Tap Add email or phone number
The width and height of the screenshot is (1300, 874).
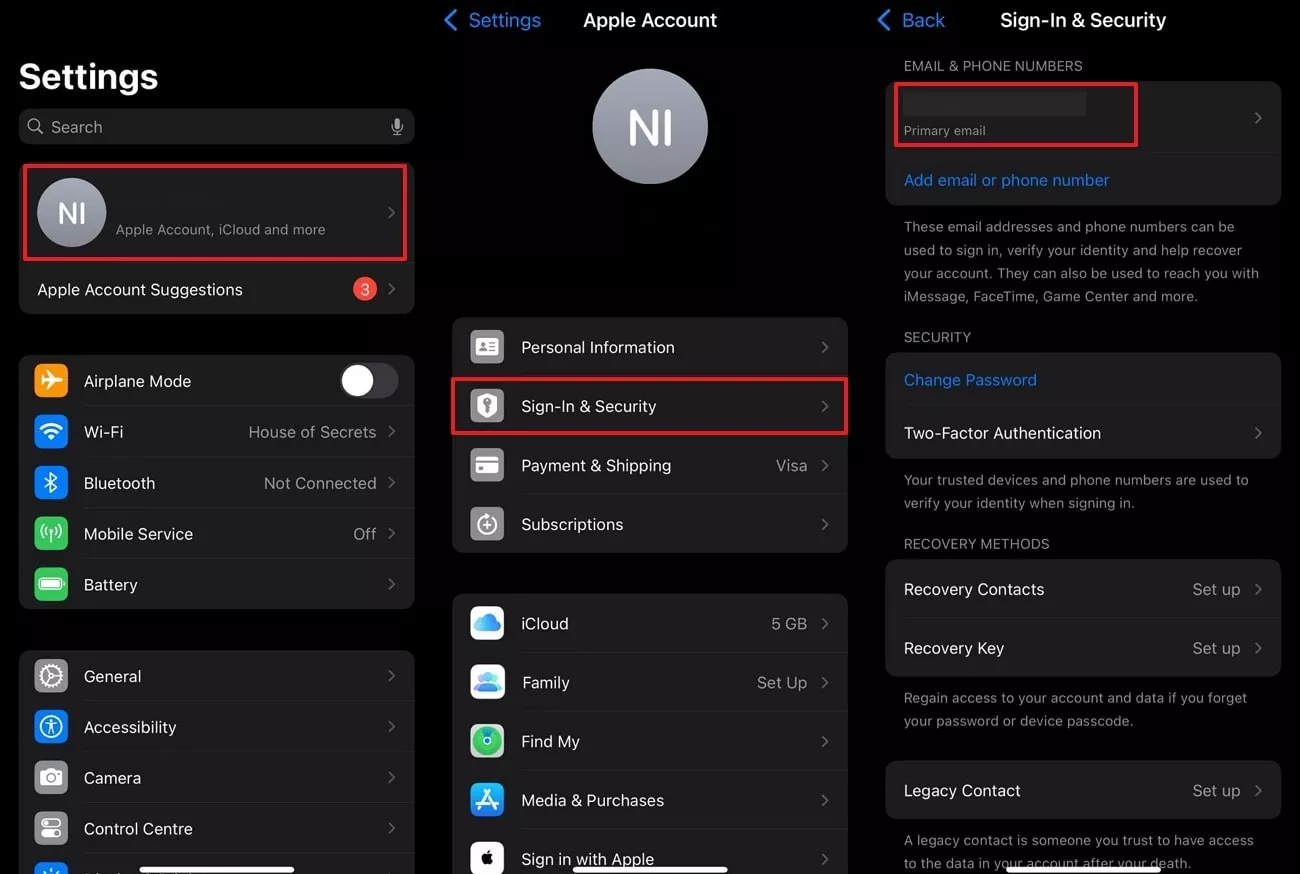click(1006, 180)
